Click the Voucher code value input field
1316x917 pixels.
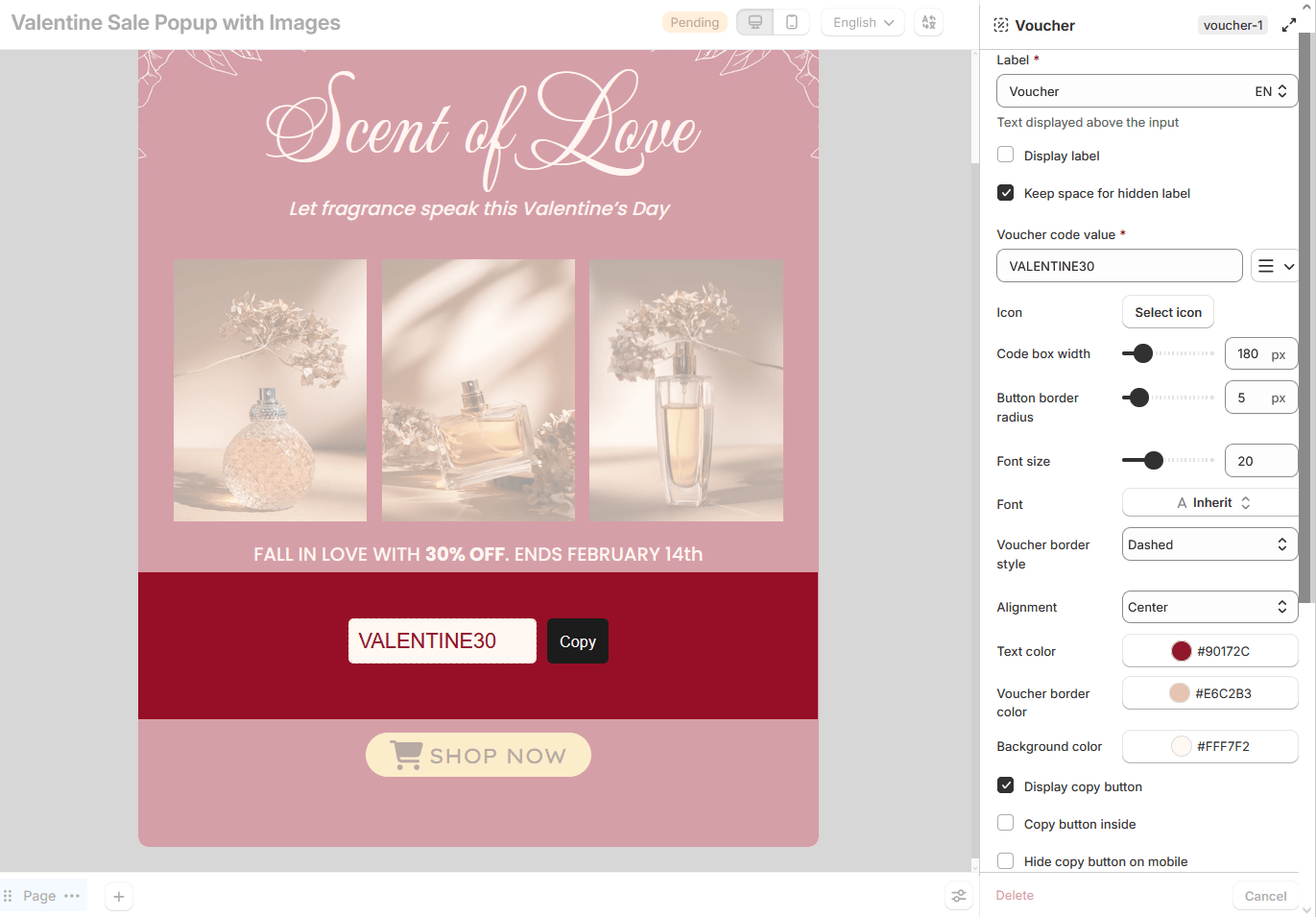(x=1119, y=266)
